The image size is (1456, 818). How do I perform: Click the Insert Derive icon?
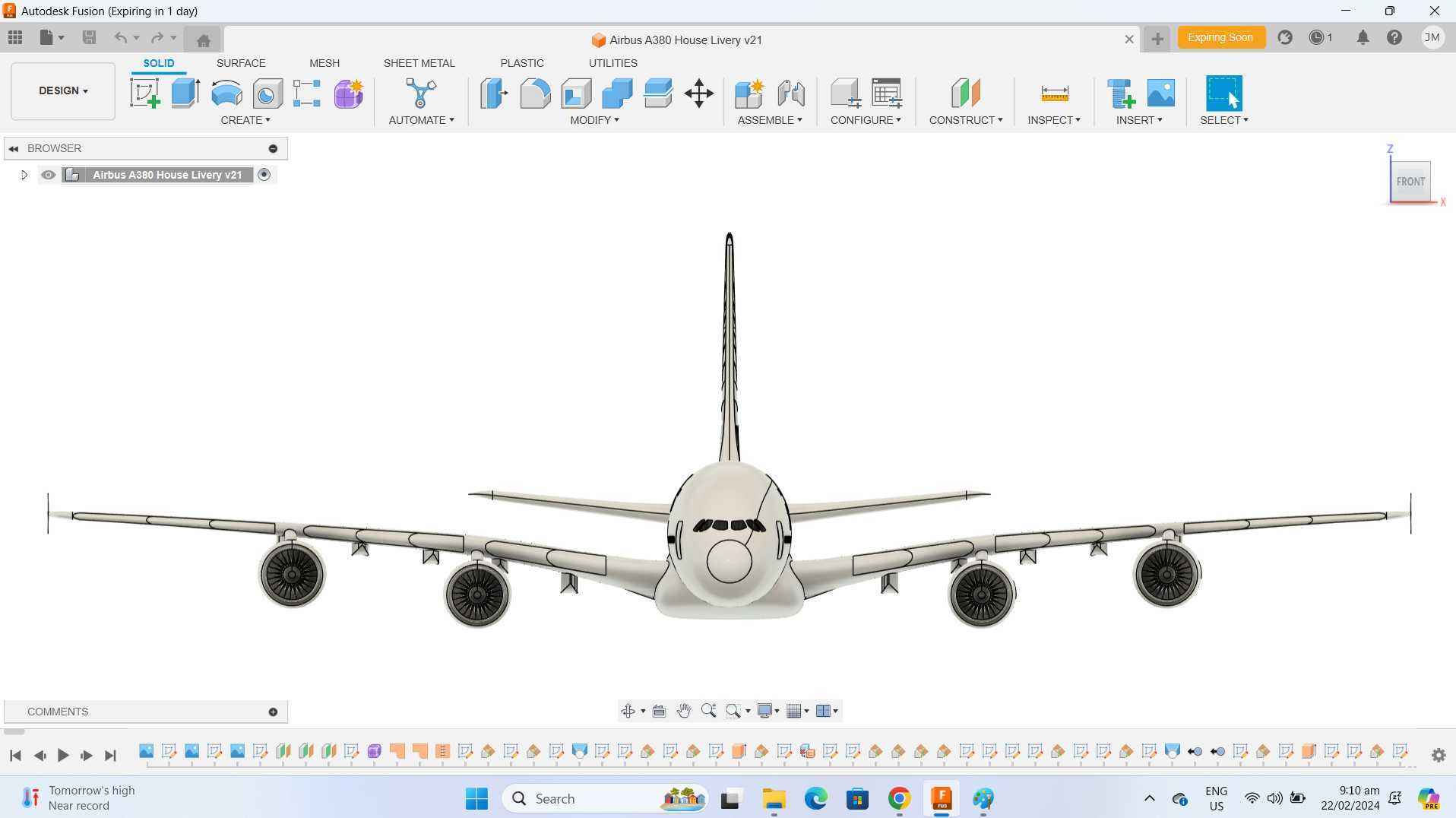(x=1121, y=94)
